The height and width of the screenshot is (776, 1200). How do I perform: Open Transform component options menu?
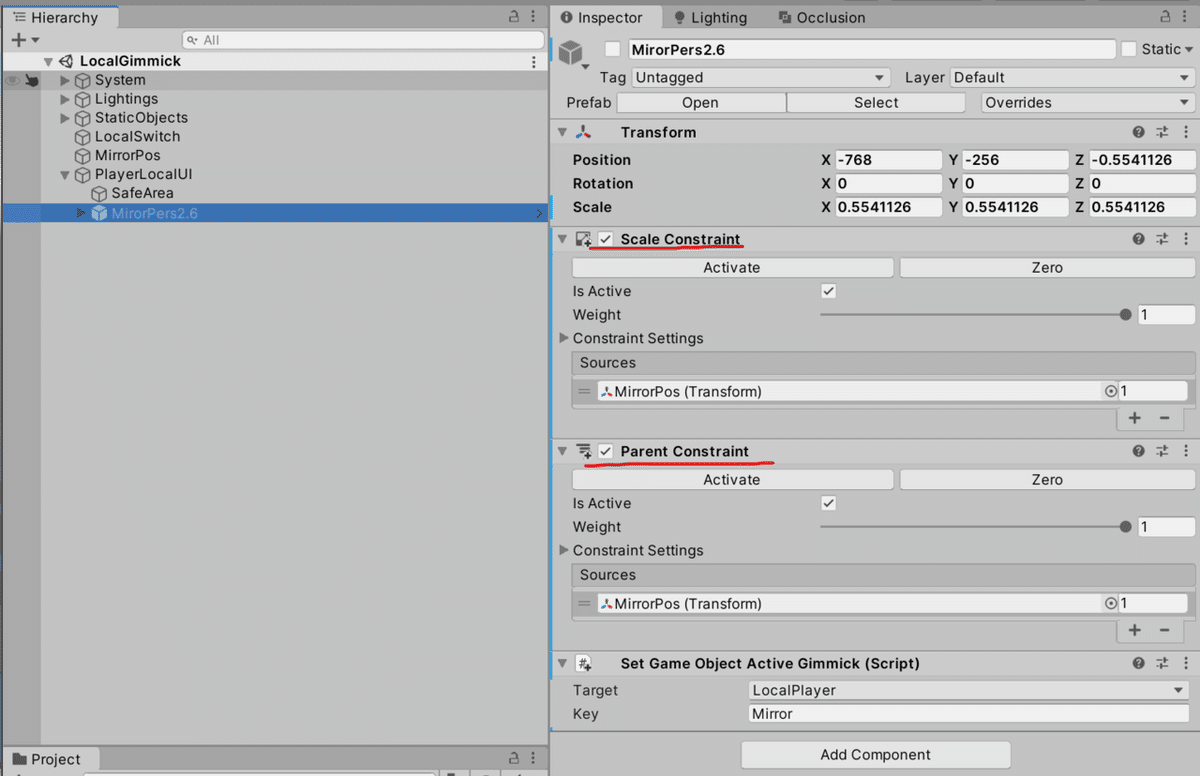click(x=1185, y=132)
